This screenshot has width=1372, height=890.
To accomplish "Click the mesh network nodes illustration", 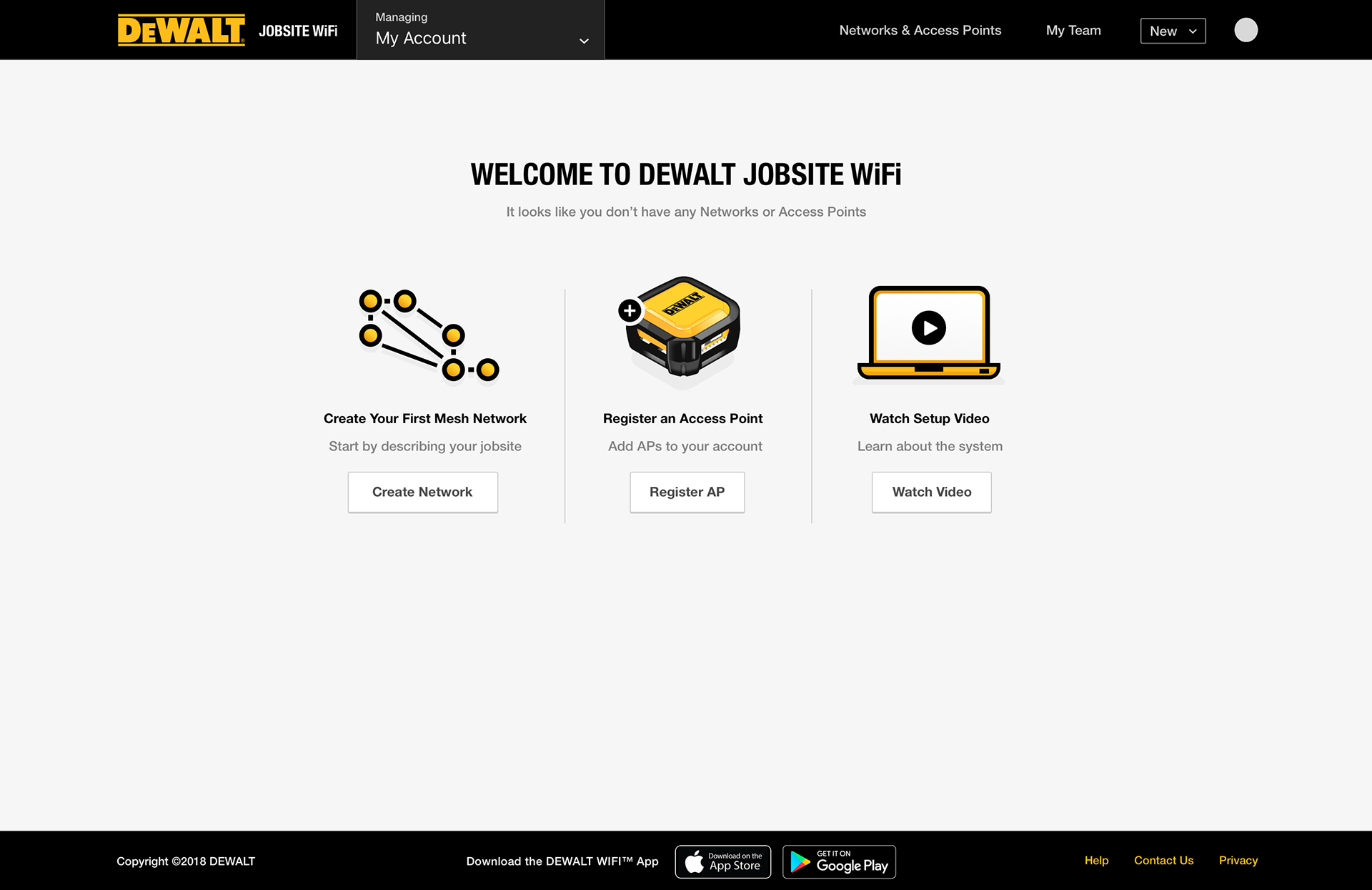I will 429,336.
